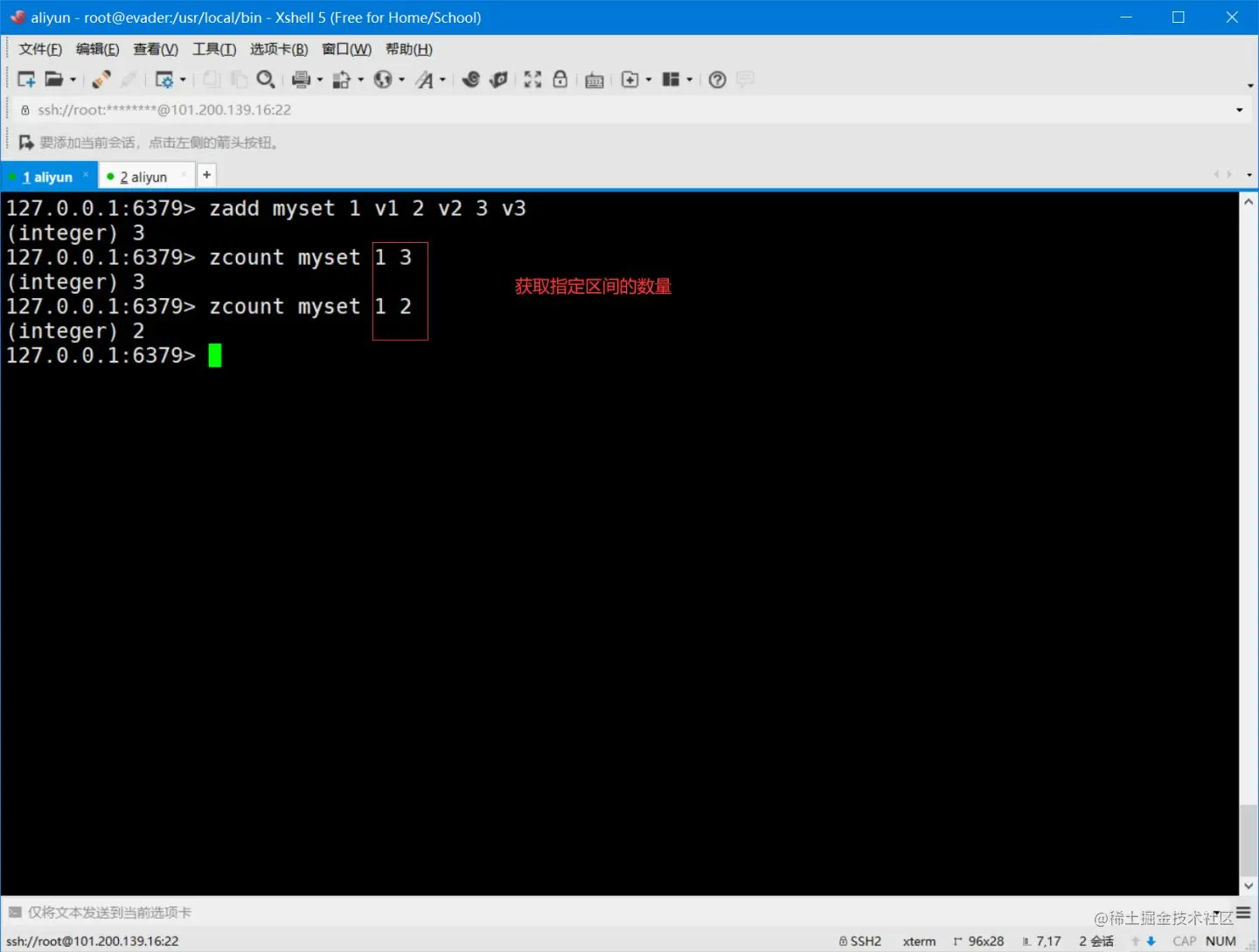Click the Help question mark icon
The width and height of the screenshot is (1259, 952).
pos(717,80)
